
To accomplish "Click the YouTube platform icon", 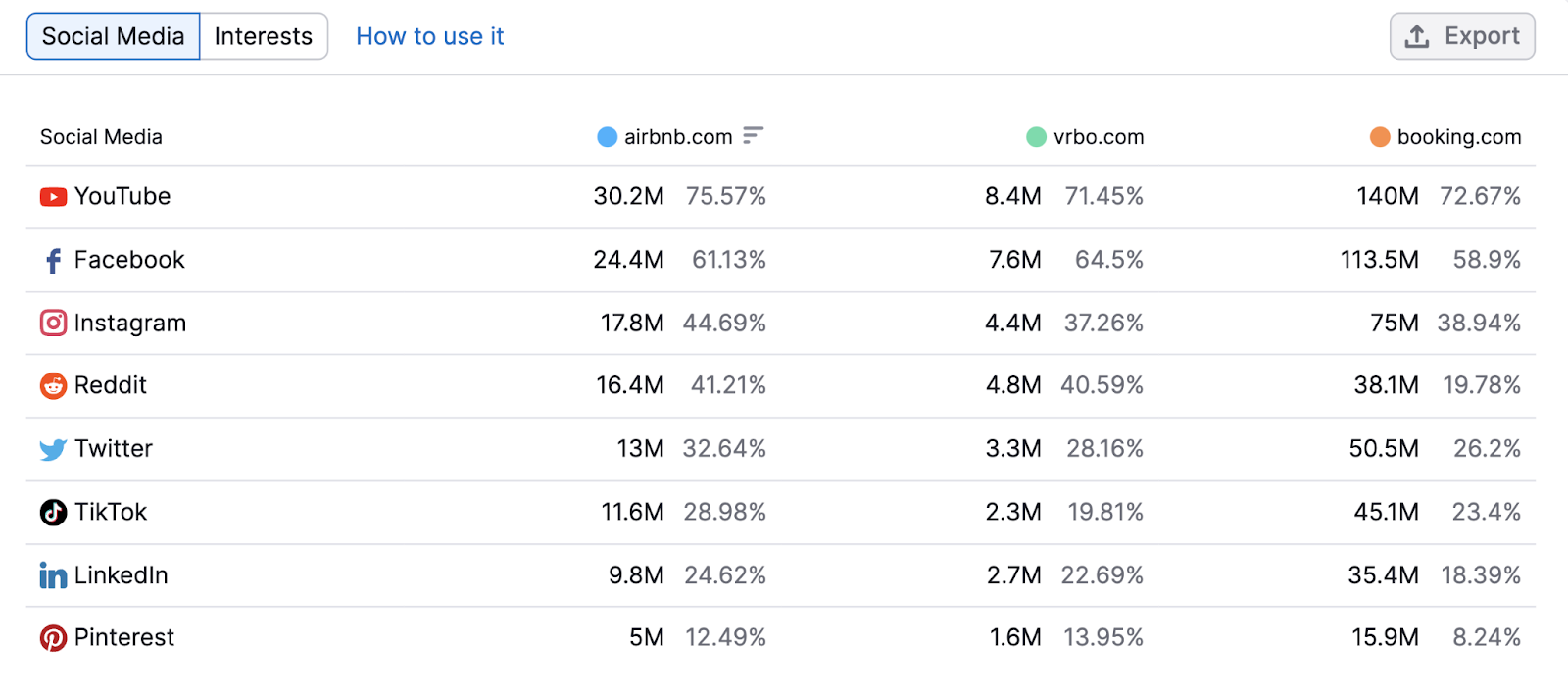I will coord(53,196).
